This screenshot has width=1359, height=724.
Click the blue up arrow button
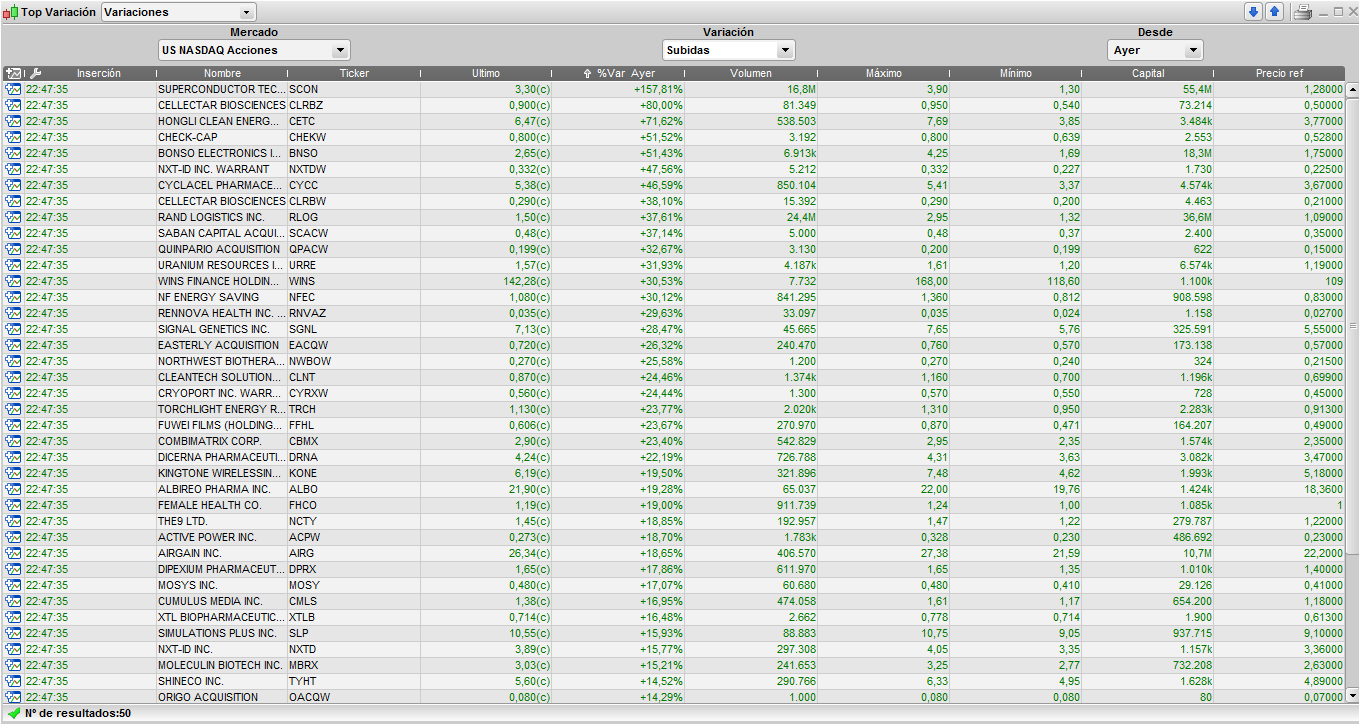tap(1274, 12)
